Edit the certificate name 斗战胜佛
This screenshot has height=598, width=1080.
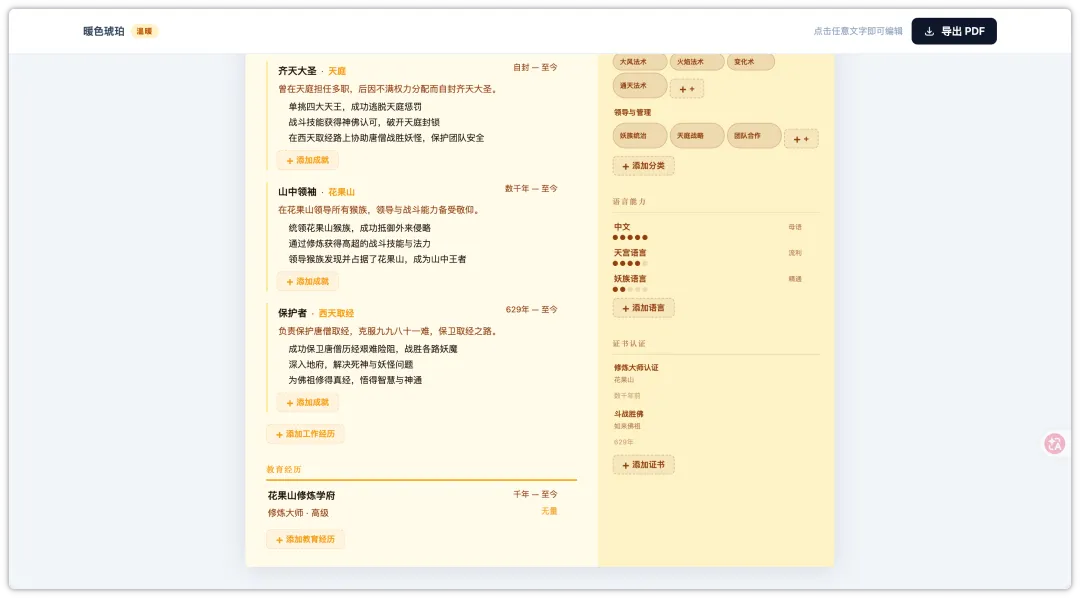click(x=629, y=414)
